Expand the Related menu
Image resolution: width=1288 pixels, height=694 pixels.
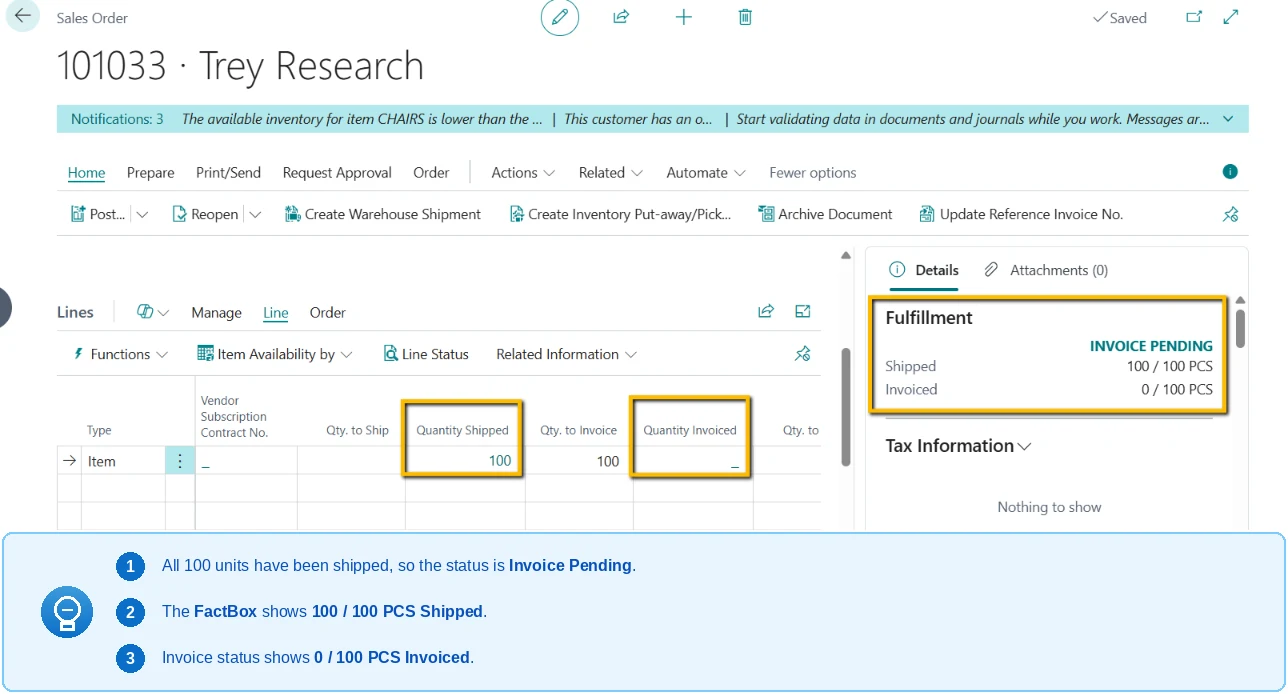point(610,172)
